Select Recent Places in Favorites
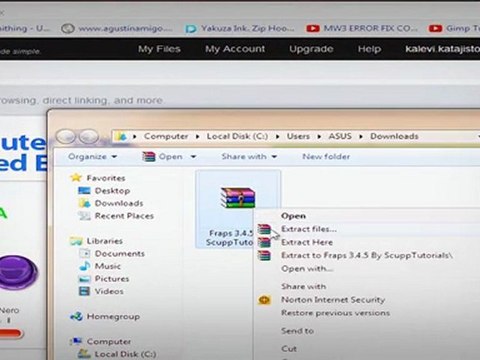This screenshot has height=360, width=480. tap(124, 216)
